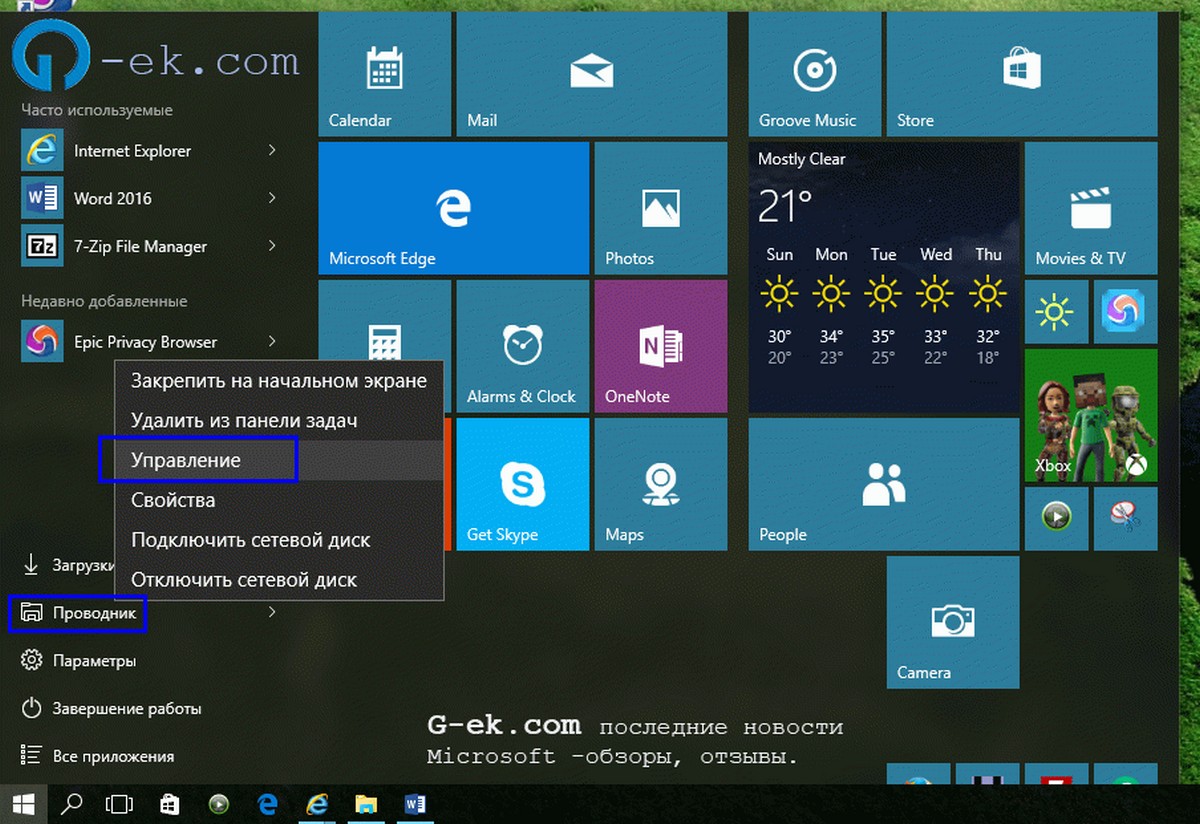Open the Calendar tile
The image size is (1200, 824).
click(384, 74)
